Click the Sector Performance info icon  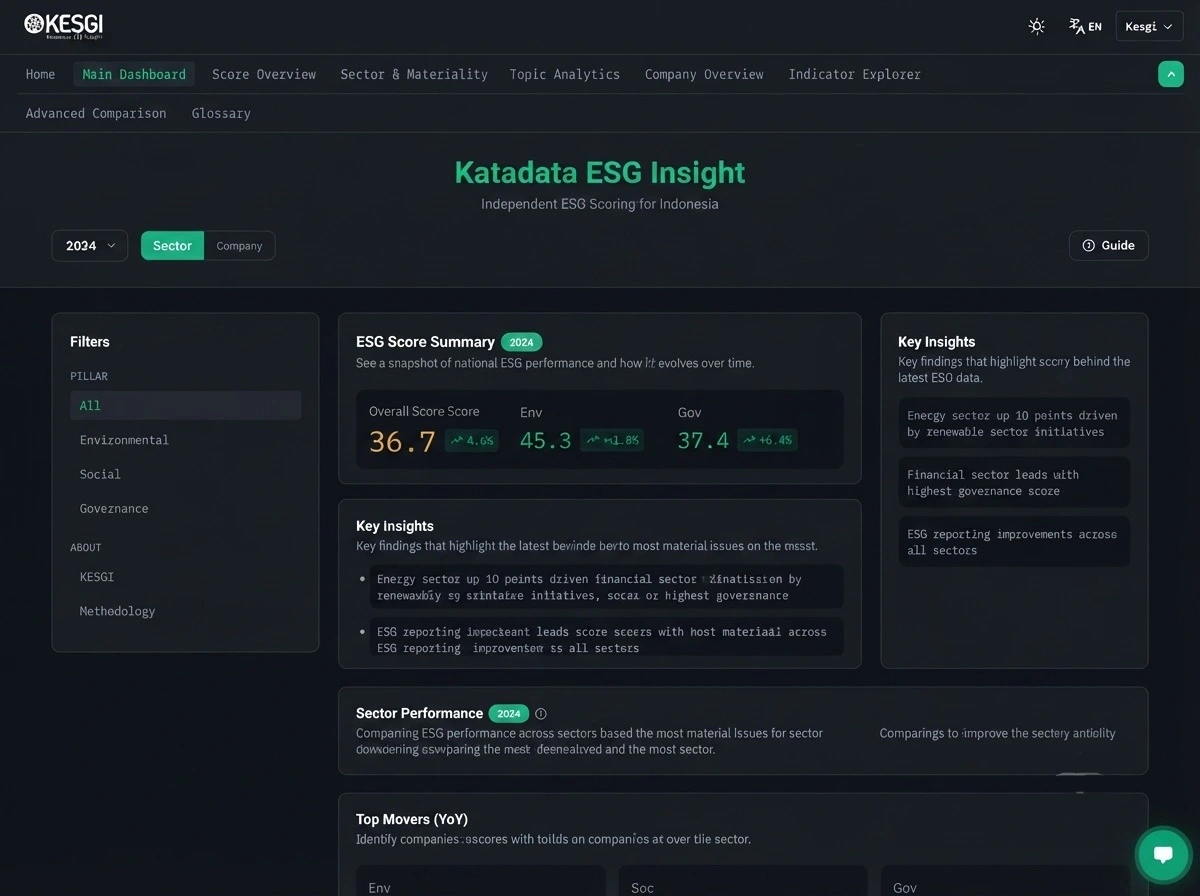(x=541, y=714)
